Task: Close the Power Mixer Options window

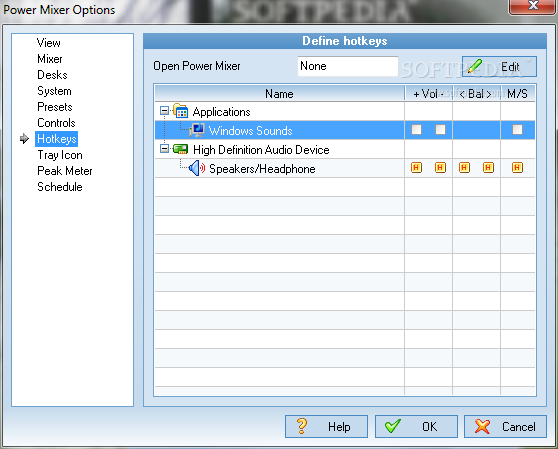Action: [533, 6]
